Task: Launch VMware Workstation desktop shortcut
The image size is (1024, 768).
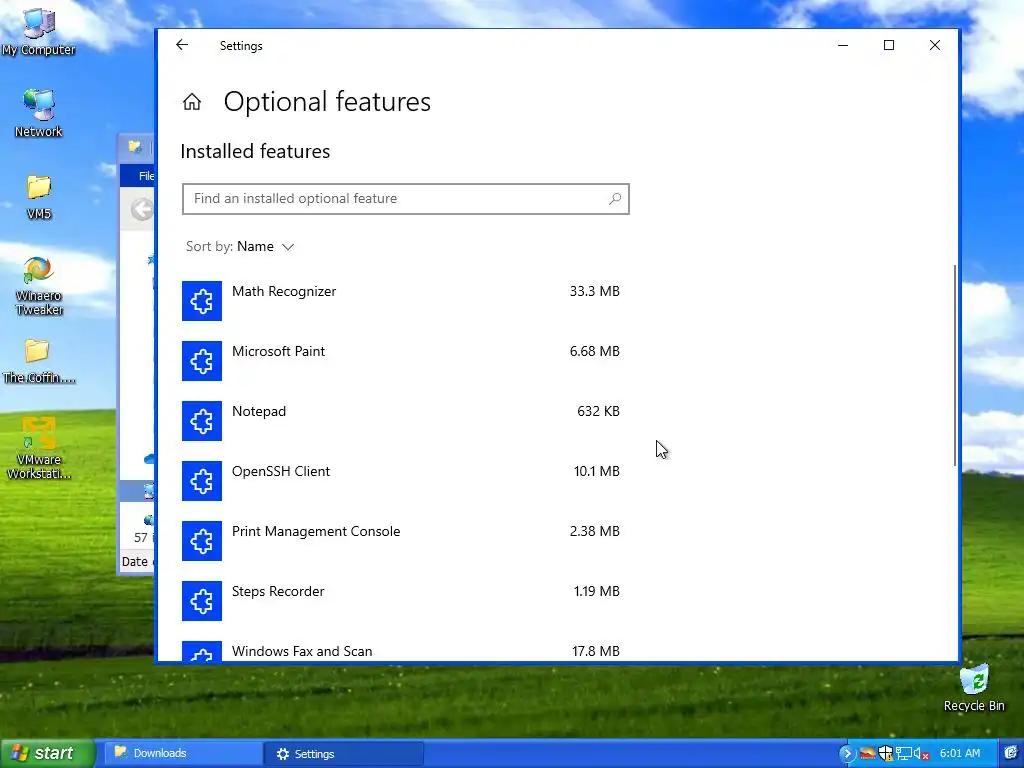Action: point(39,448)
